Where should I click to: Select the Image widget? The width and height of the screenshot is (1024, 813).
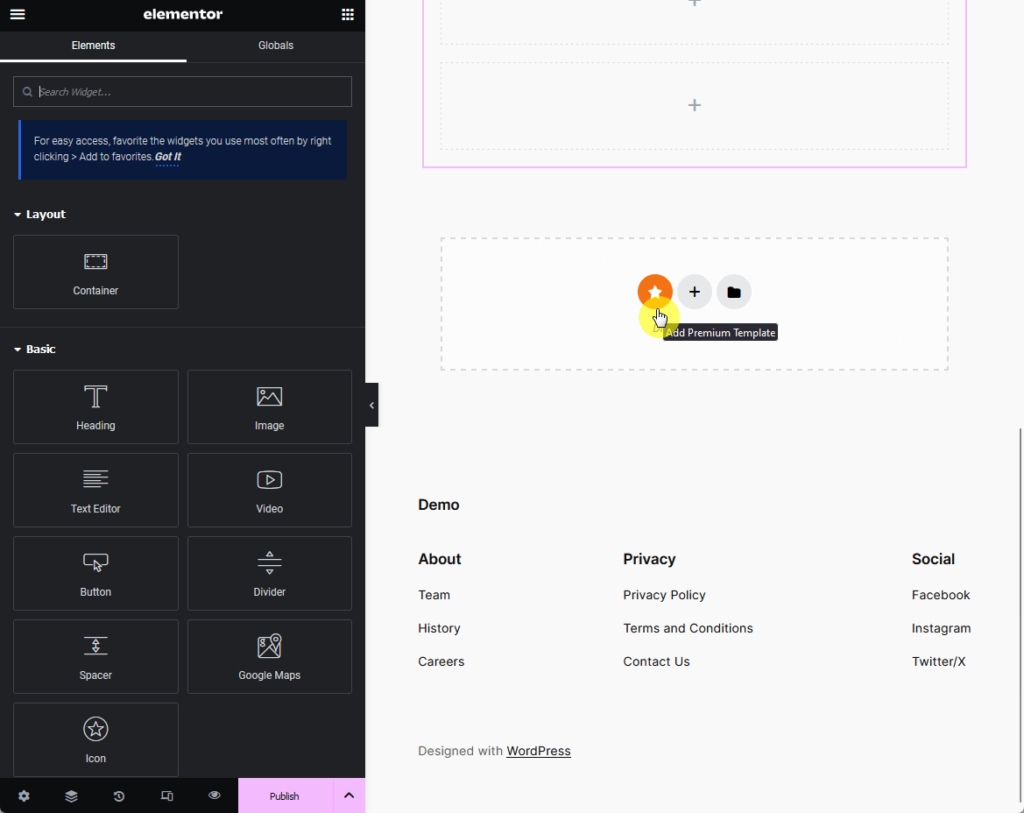pyautogui.click(x=269, y=406)
